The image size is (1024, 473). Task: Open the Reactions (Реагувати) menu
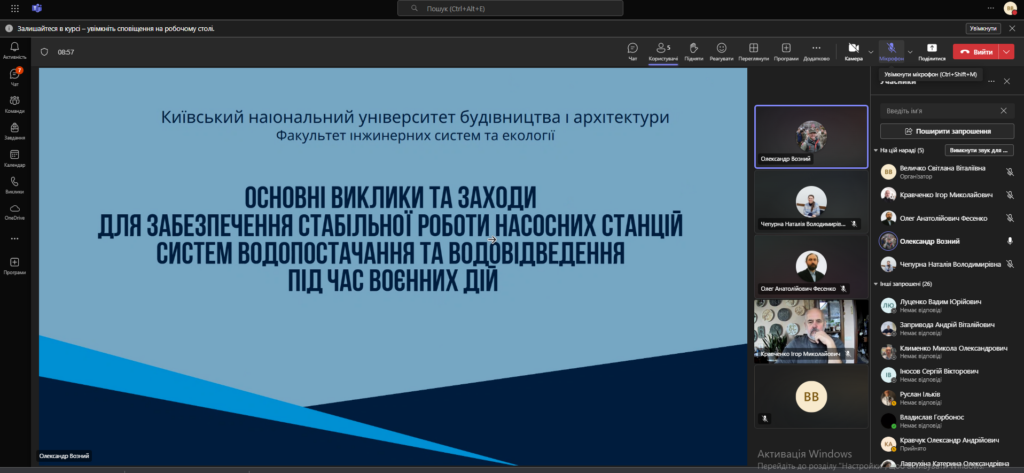(x=721, y=51)
